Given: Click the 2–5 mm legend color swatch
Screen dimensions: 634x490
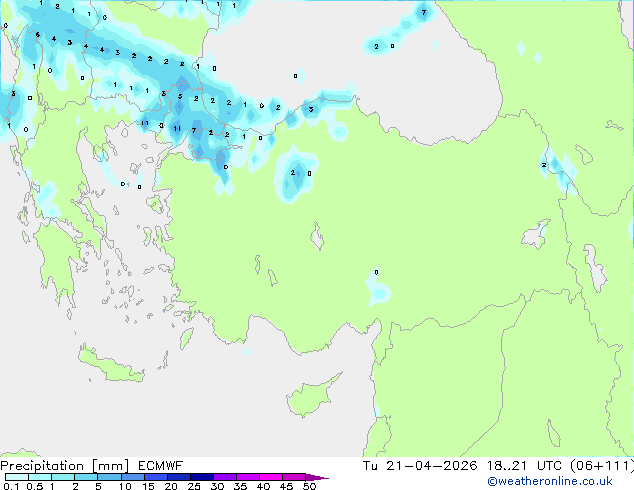Looking at the screenshot, I should (86, 477).
